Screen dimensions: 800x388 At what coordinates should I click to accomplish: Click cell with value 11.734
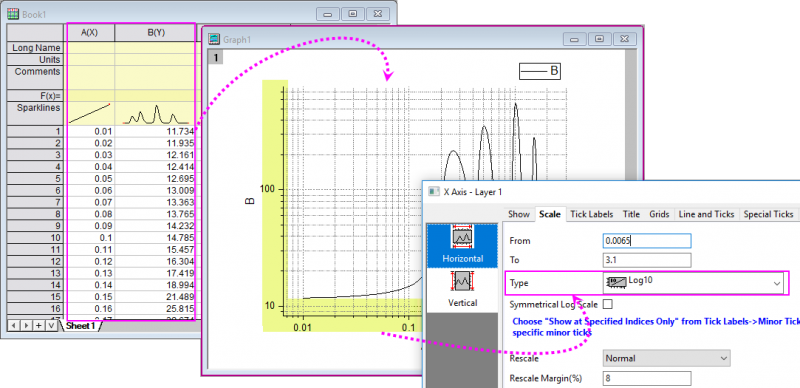[x=155, y=131]
